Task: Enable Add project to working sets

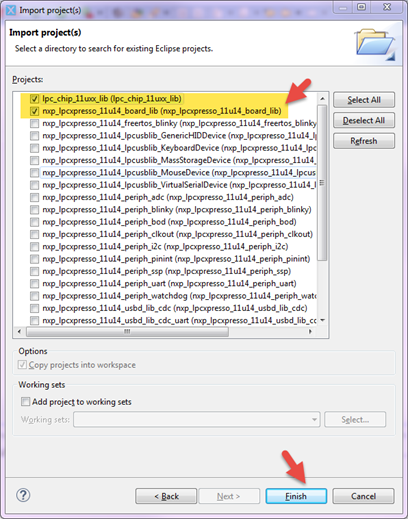Action: (x=25, y=401)
